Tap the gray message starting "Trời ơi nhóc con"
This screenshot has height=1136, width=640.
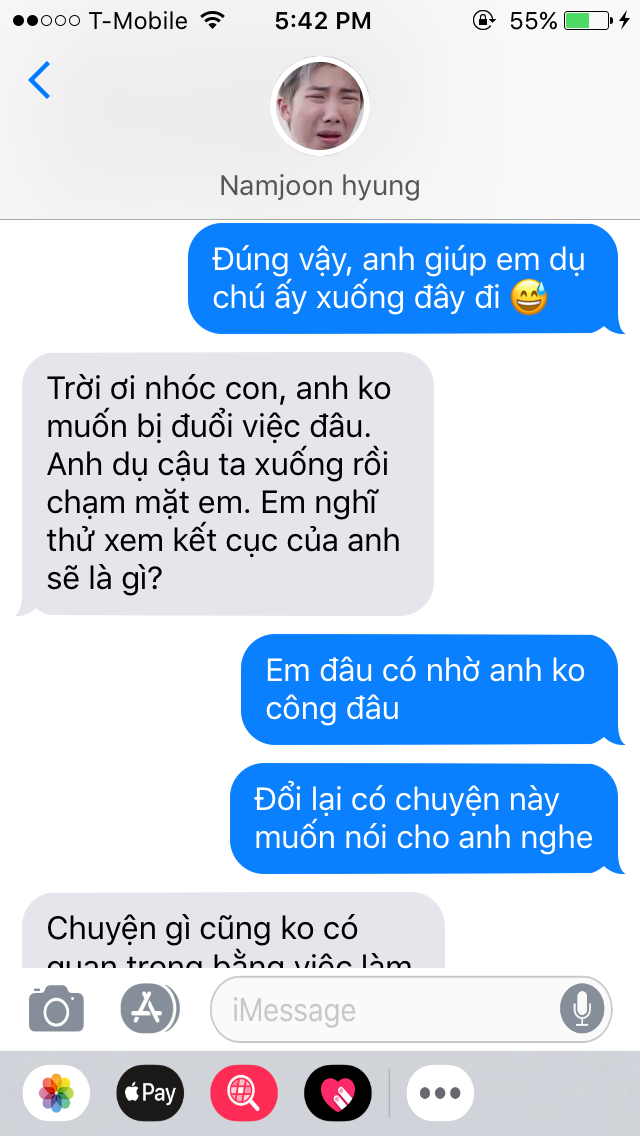click(225, 484)
